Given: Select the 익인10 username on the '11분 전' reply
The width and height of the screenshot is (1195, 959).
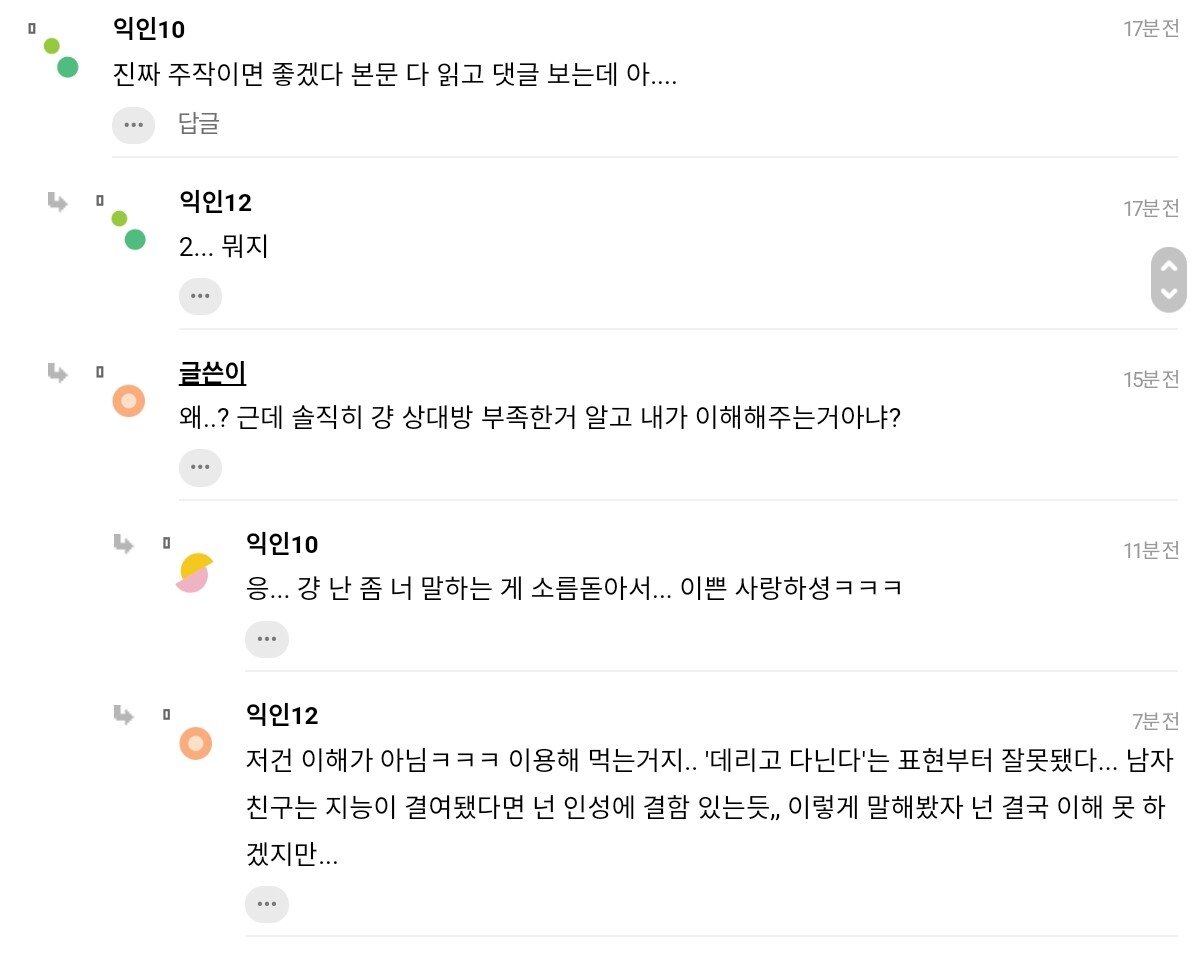Looking at the screenshot, I should coord(282,544).
